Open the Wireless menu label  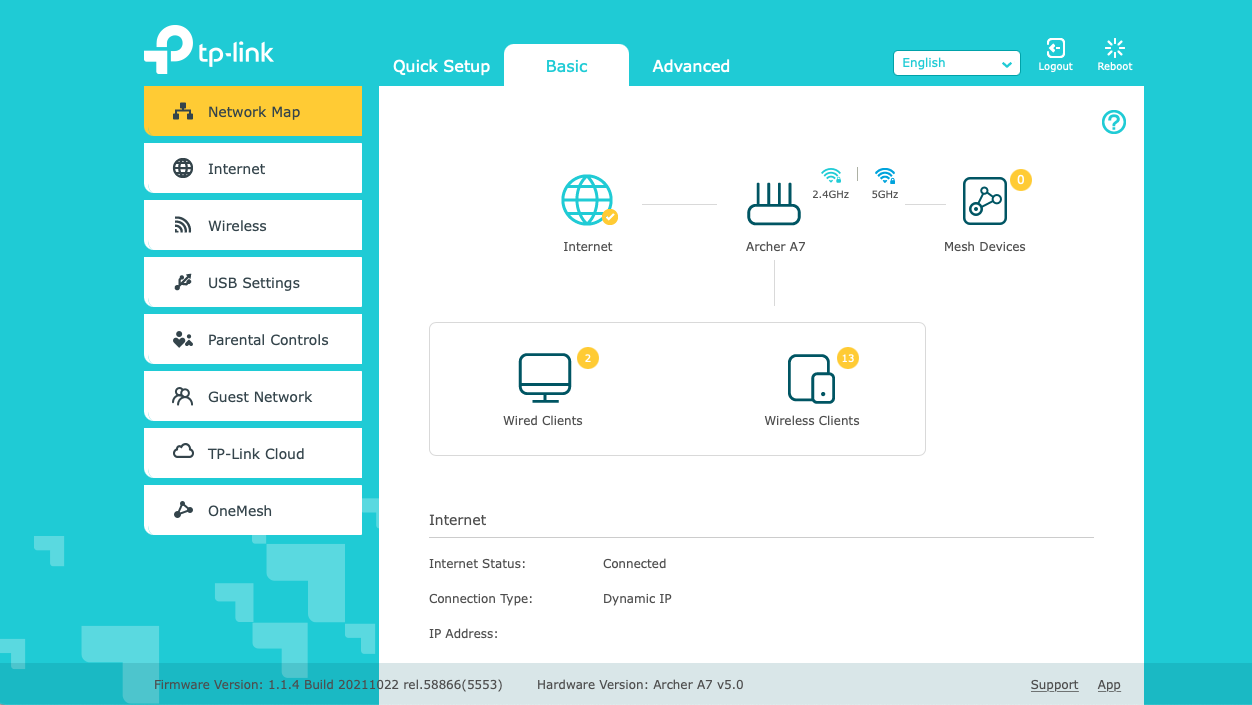(x=237, y=226)
